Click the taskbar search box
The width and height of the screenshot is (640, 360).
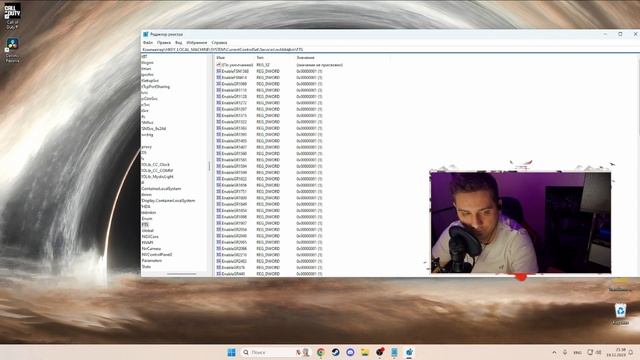tap(275, 352)
